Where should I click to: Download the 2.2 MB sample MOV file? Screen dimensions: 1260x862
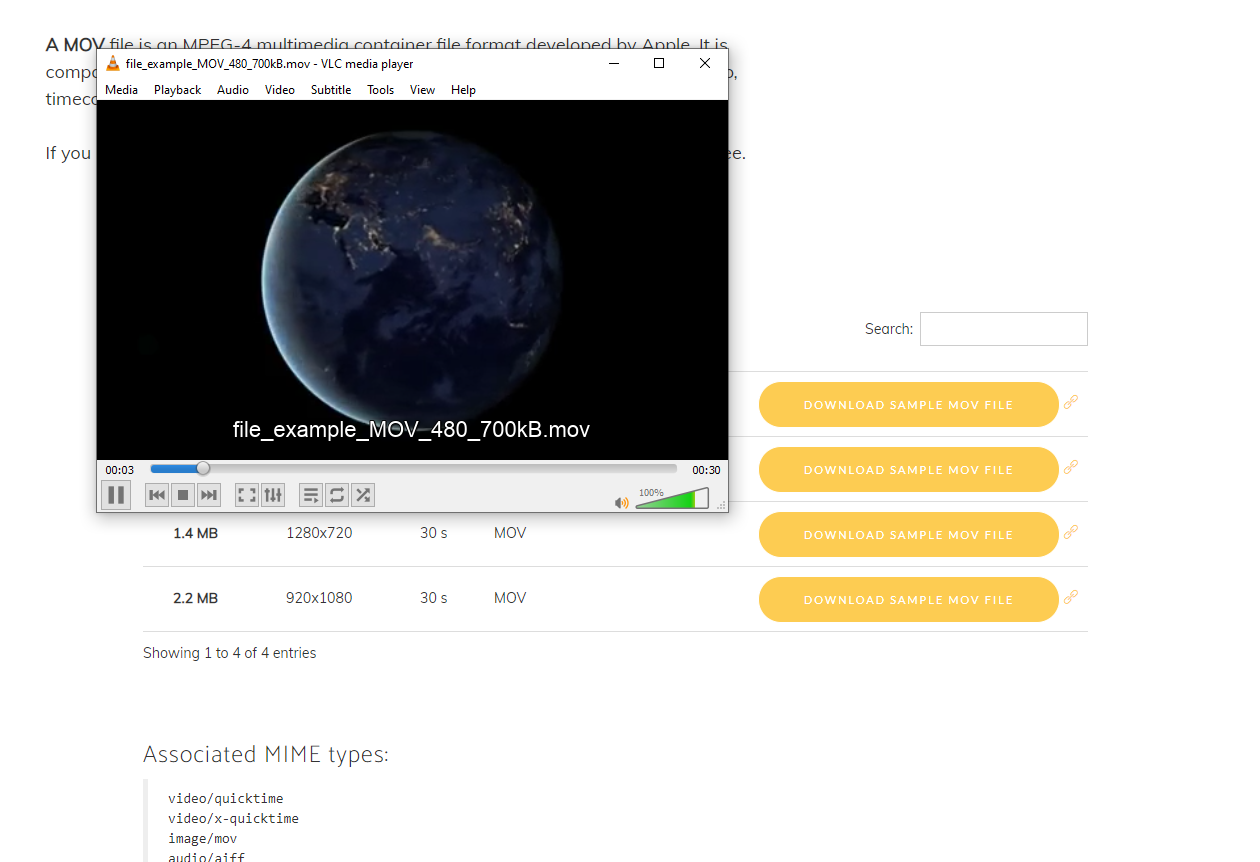click(x=908, y=600)
